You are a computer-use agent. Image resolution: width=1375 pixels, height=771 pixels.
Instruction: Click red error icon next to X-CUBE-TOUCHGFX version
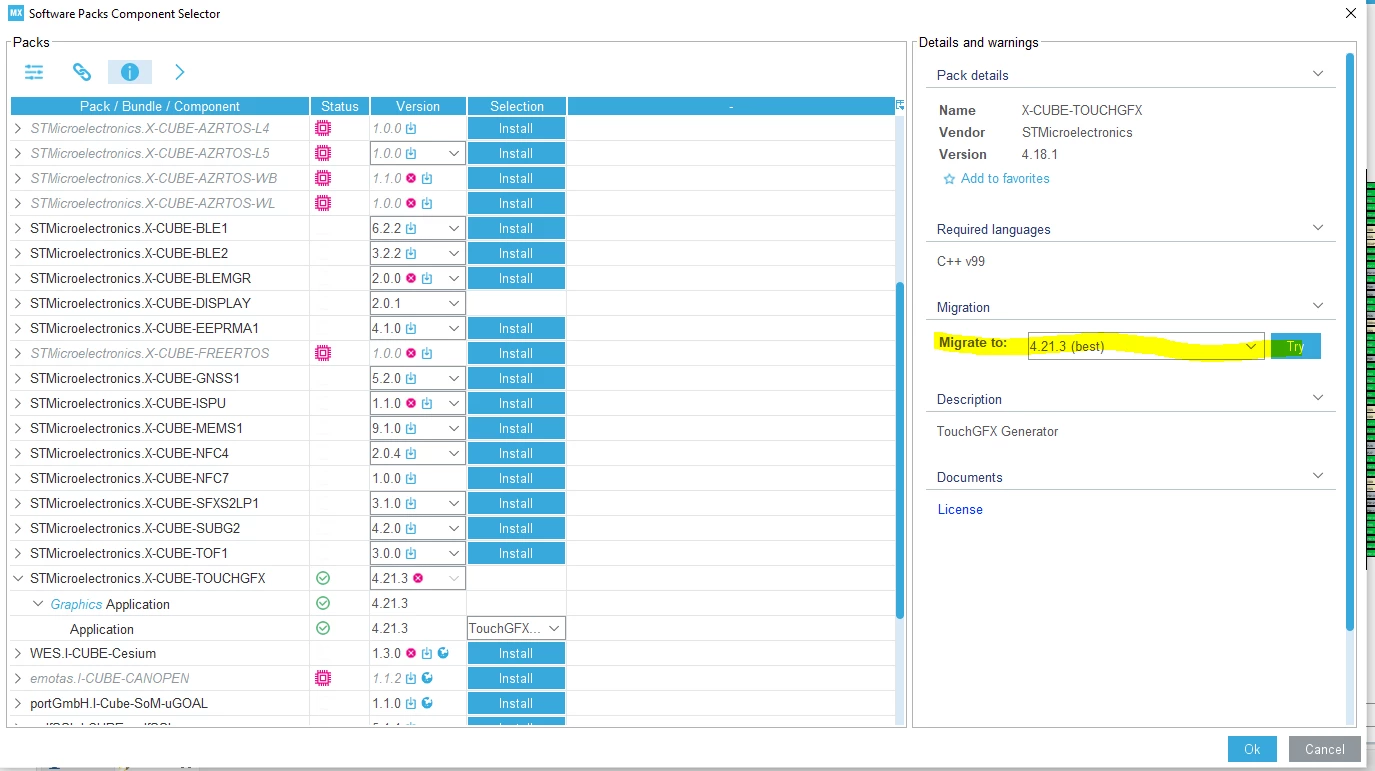(418, 578)
